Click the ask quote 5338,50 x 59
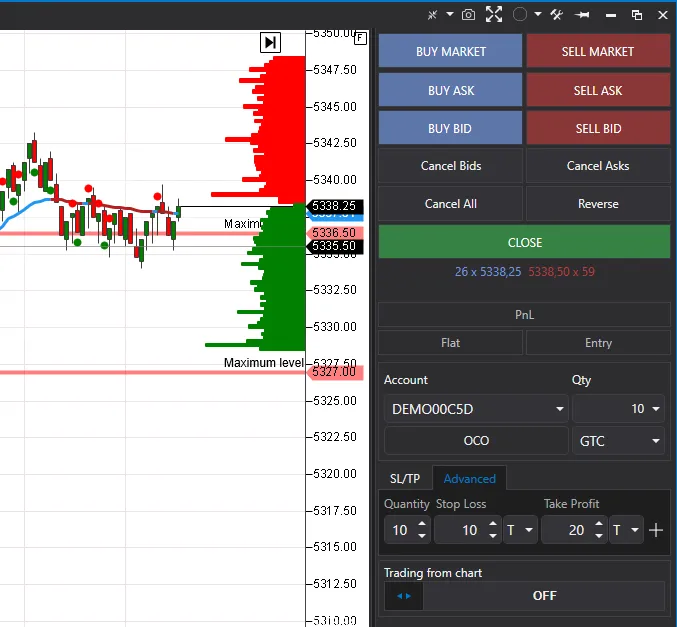 point(561,272)
